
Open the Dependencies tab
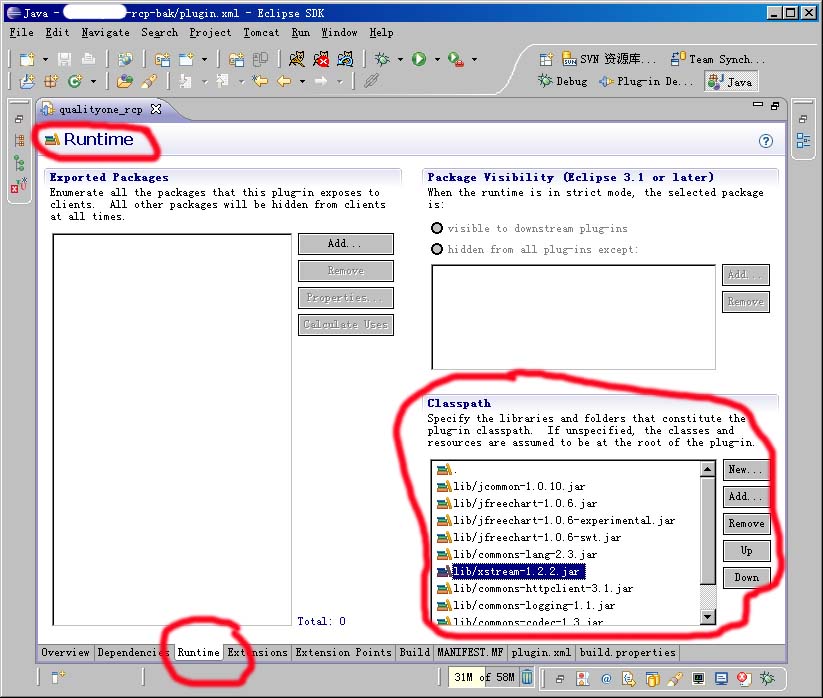pyautogui.click(x=133, y=652)
